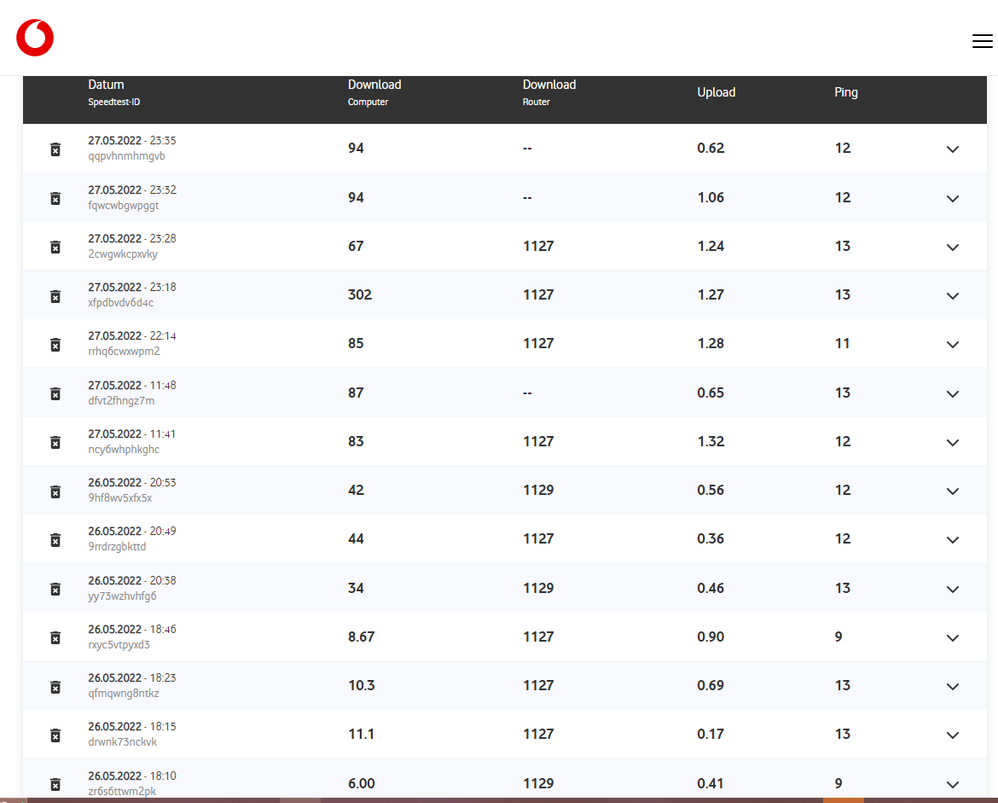Delete speedtest dfvt2fhngz7m
Viewport: 998px width, 803px height.
point(56,393)
